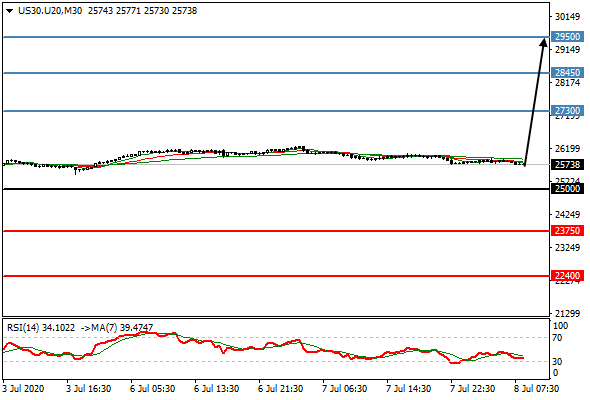The height and width of the screenshot is (400, 590).
Task: Open the chart dropdown triangle beside US30.U20,M30
Action: [x=9, y=11]
